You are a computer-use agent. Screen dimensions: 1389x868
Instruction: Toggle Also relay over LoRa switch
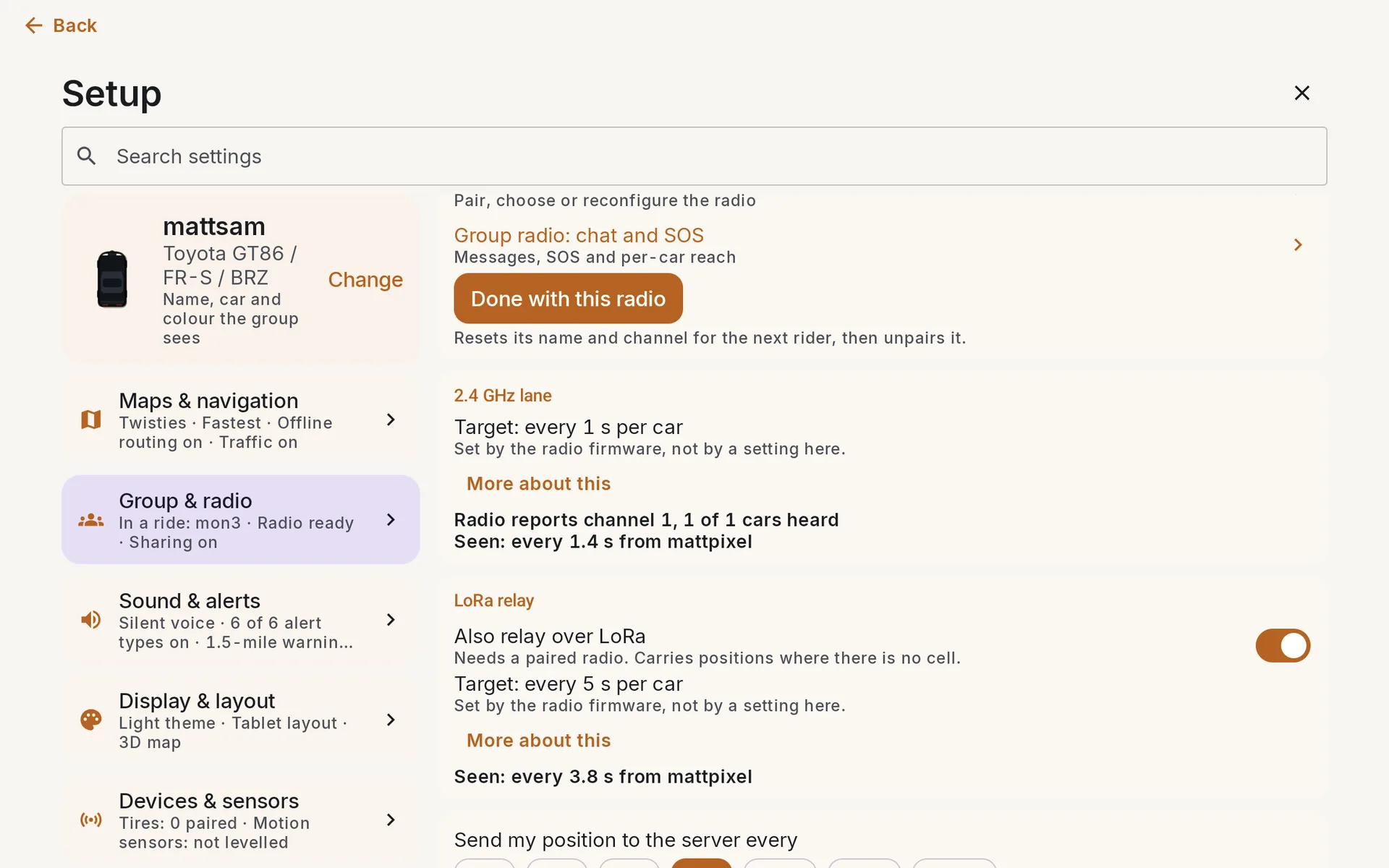click(x=1283, y=645)
